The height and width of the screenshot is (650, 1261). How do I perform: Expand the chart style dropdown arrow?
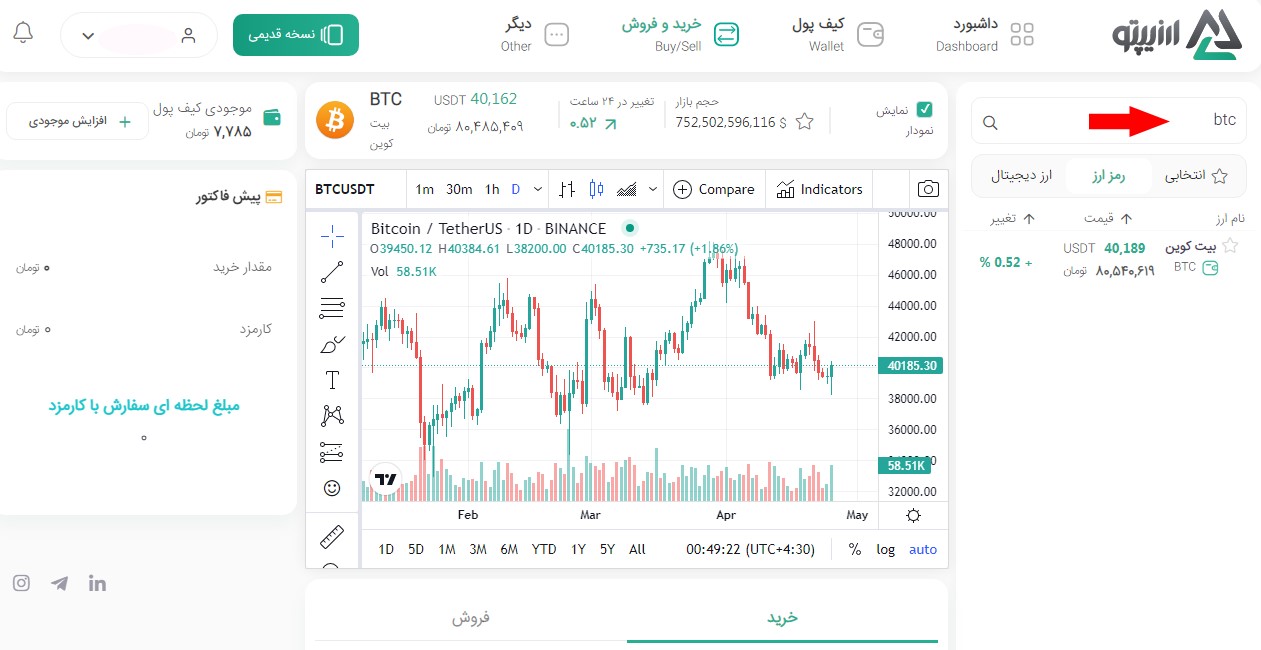coord(654,189)
